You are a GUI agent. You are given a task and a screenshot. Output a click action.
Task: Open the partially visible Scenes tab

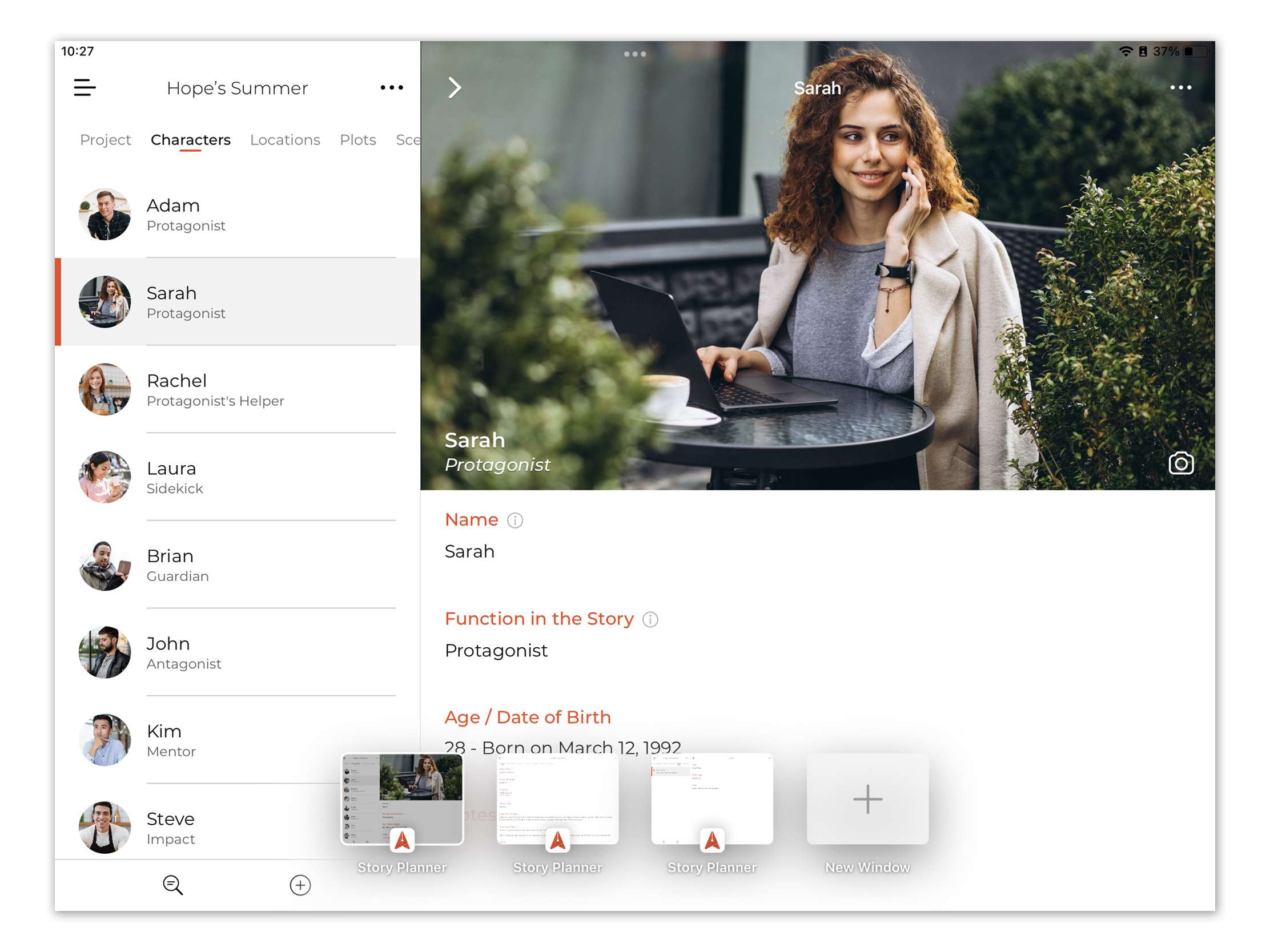pyautogui.click(x=408, y=140)
